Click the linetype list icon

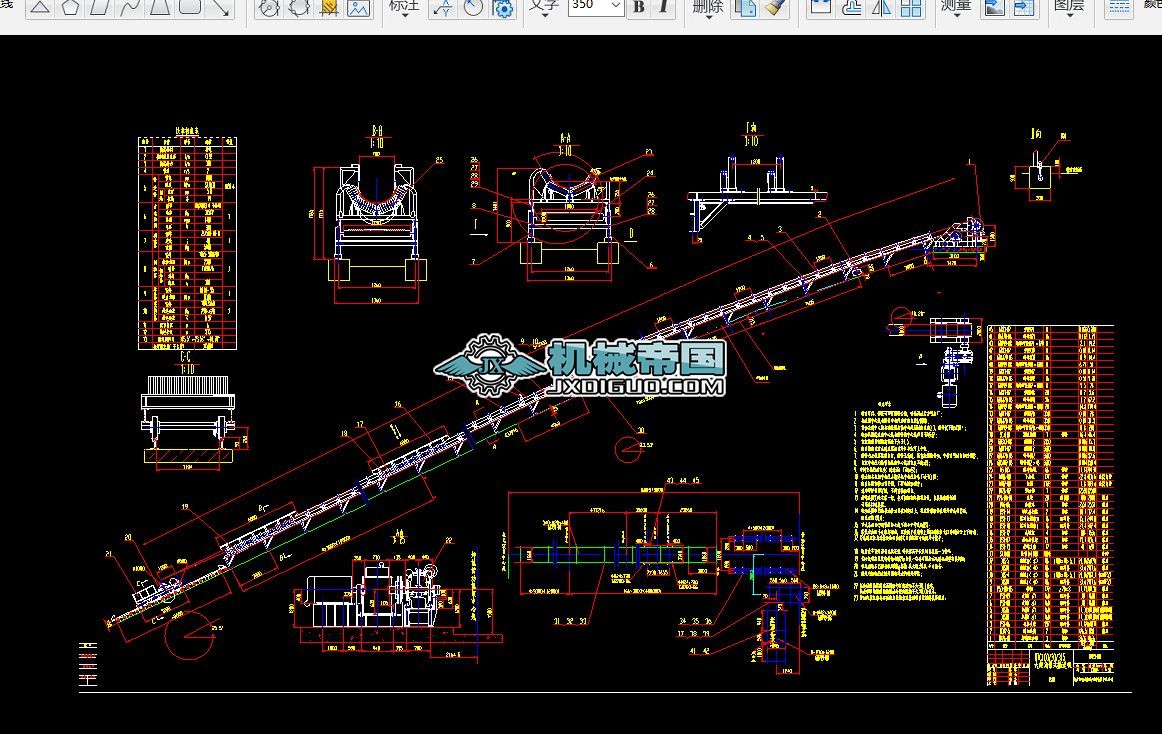click(x=1118, y=8)
